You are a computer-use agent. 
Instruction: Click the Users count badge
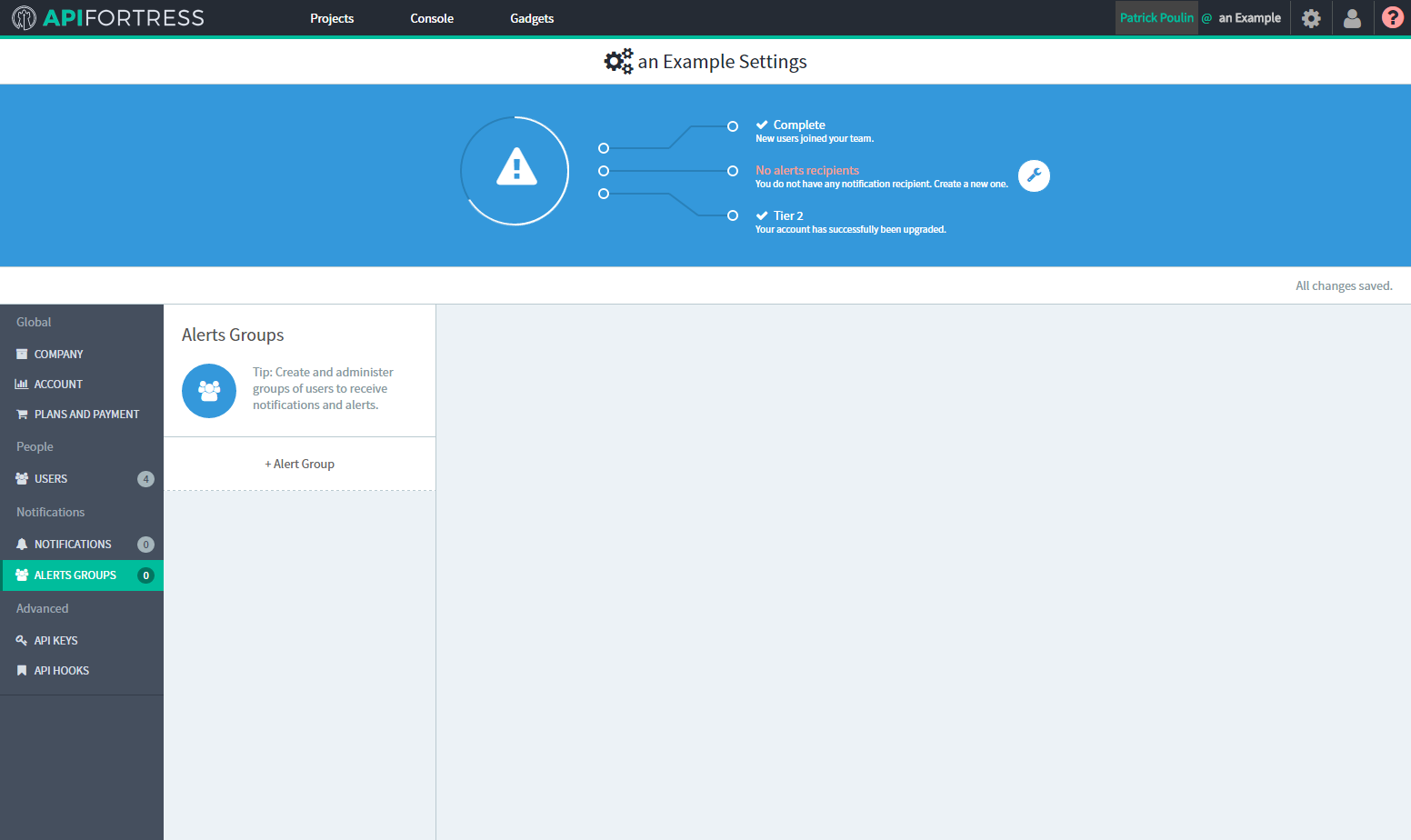click(x=145, y=479)
